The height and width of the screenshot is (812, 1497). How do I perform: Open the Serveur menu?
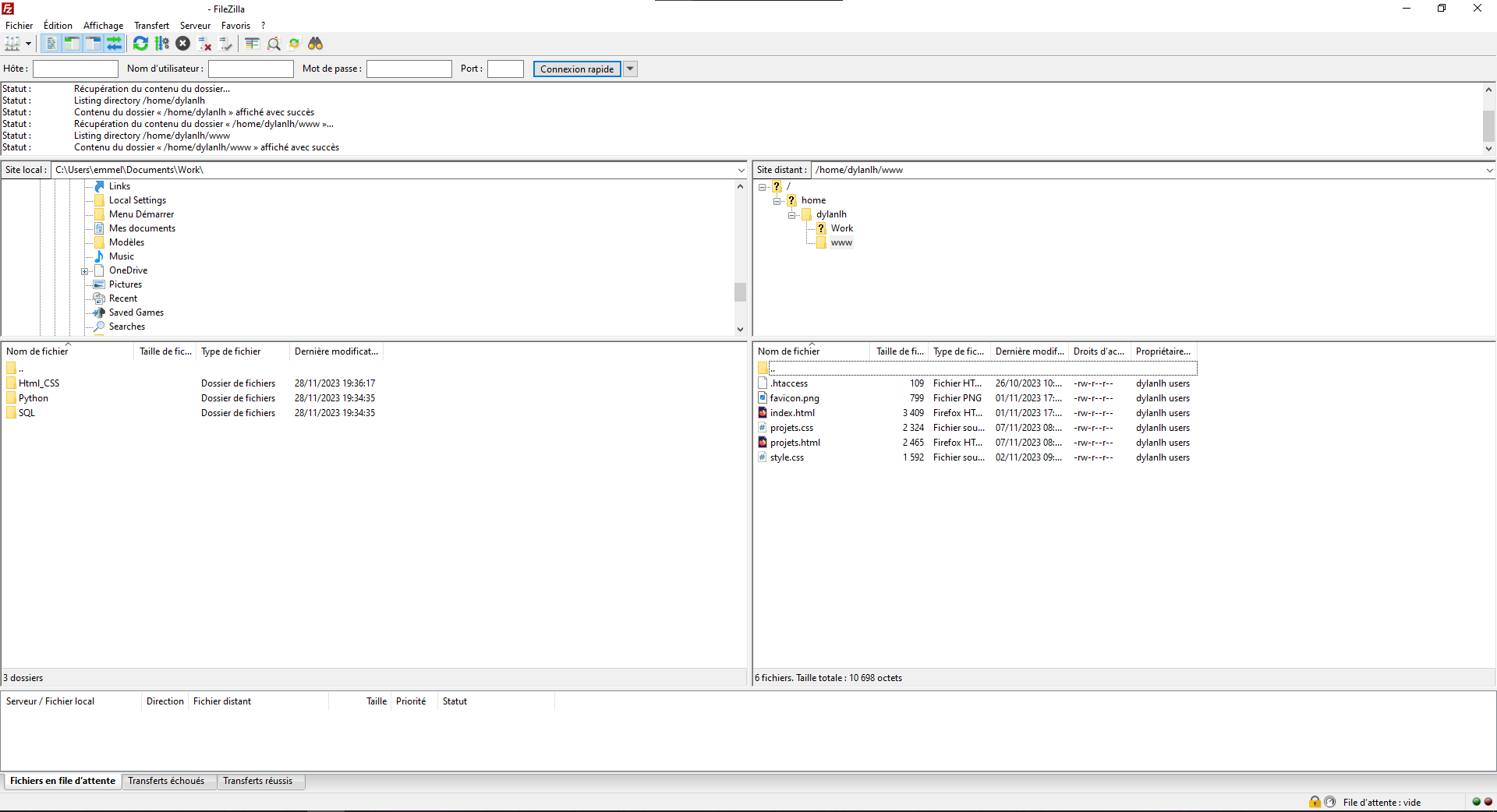pos(195,26)
